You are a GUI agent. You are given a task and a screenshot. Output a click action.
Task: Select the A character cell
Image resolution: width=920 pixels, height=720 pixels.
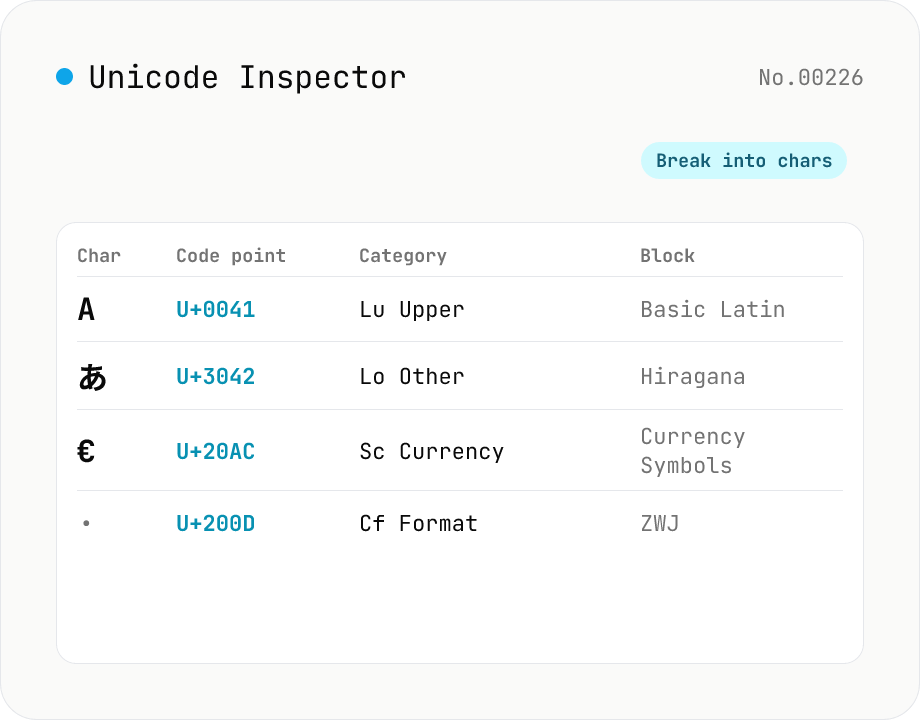[x=86, y=309]
